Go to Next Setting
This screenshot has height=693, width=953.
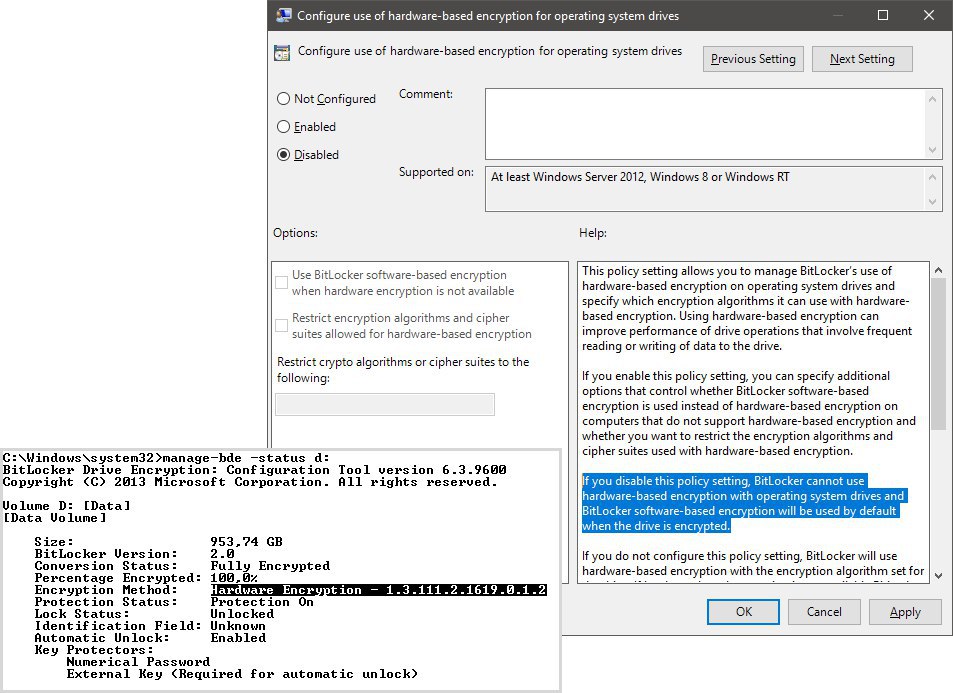[x=862, y=59]
